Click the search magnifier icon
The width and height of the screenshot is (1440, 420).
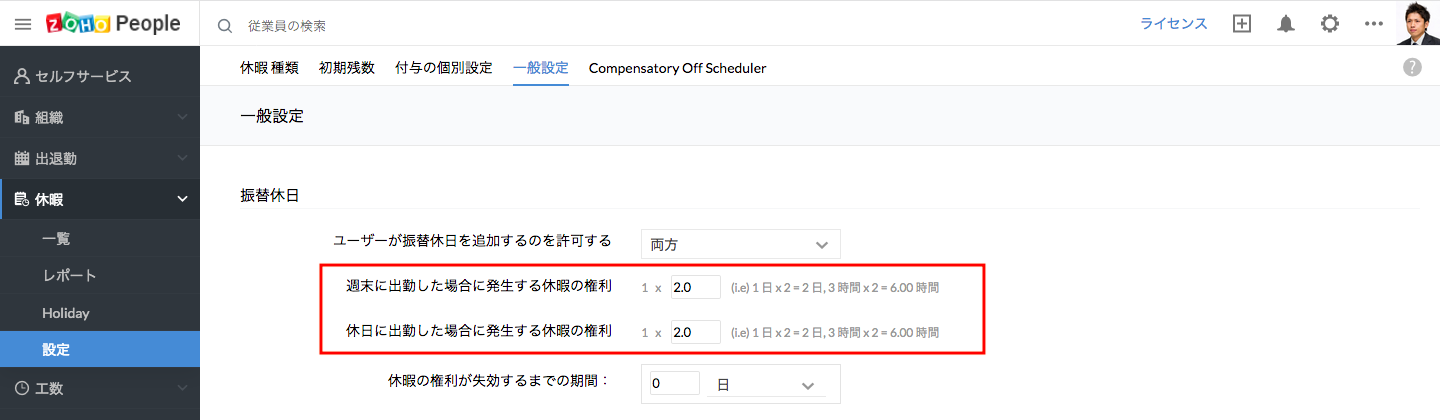[x=225, y=25]
